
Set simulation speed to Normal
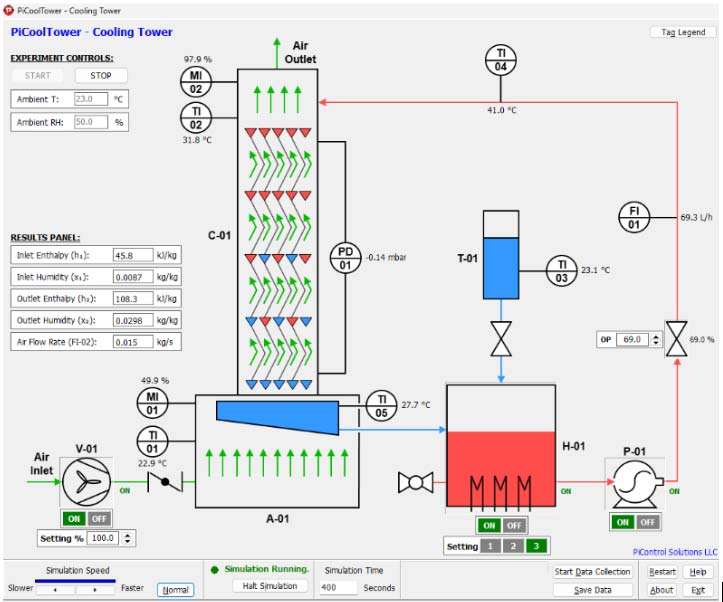click(176, 590)
